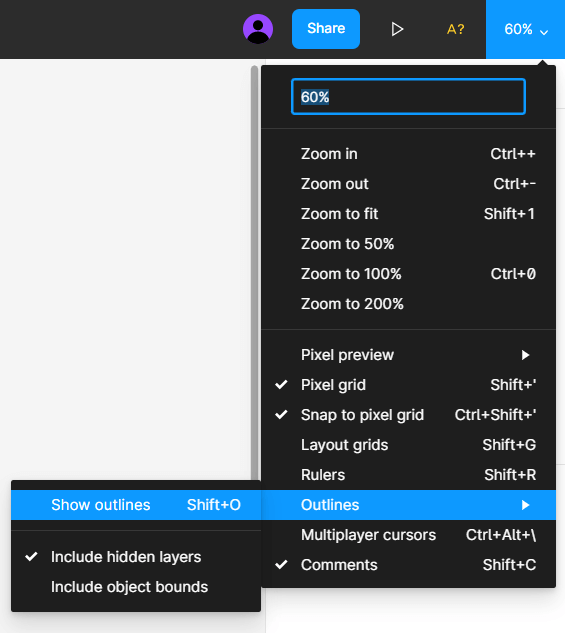
Task: Click the chevron next to 60%
Action: tap(544, 32)
